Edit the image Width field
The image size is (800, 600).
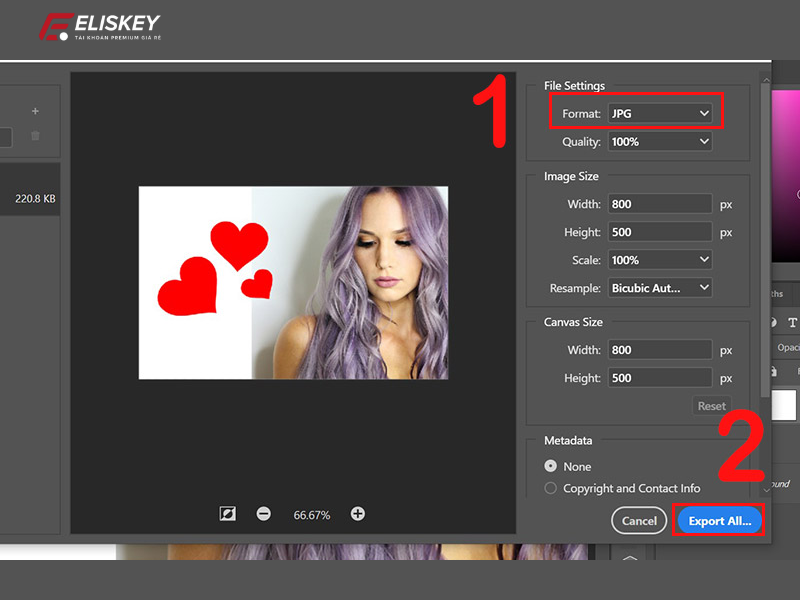(659, 203)
